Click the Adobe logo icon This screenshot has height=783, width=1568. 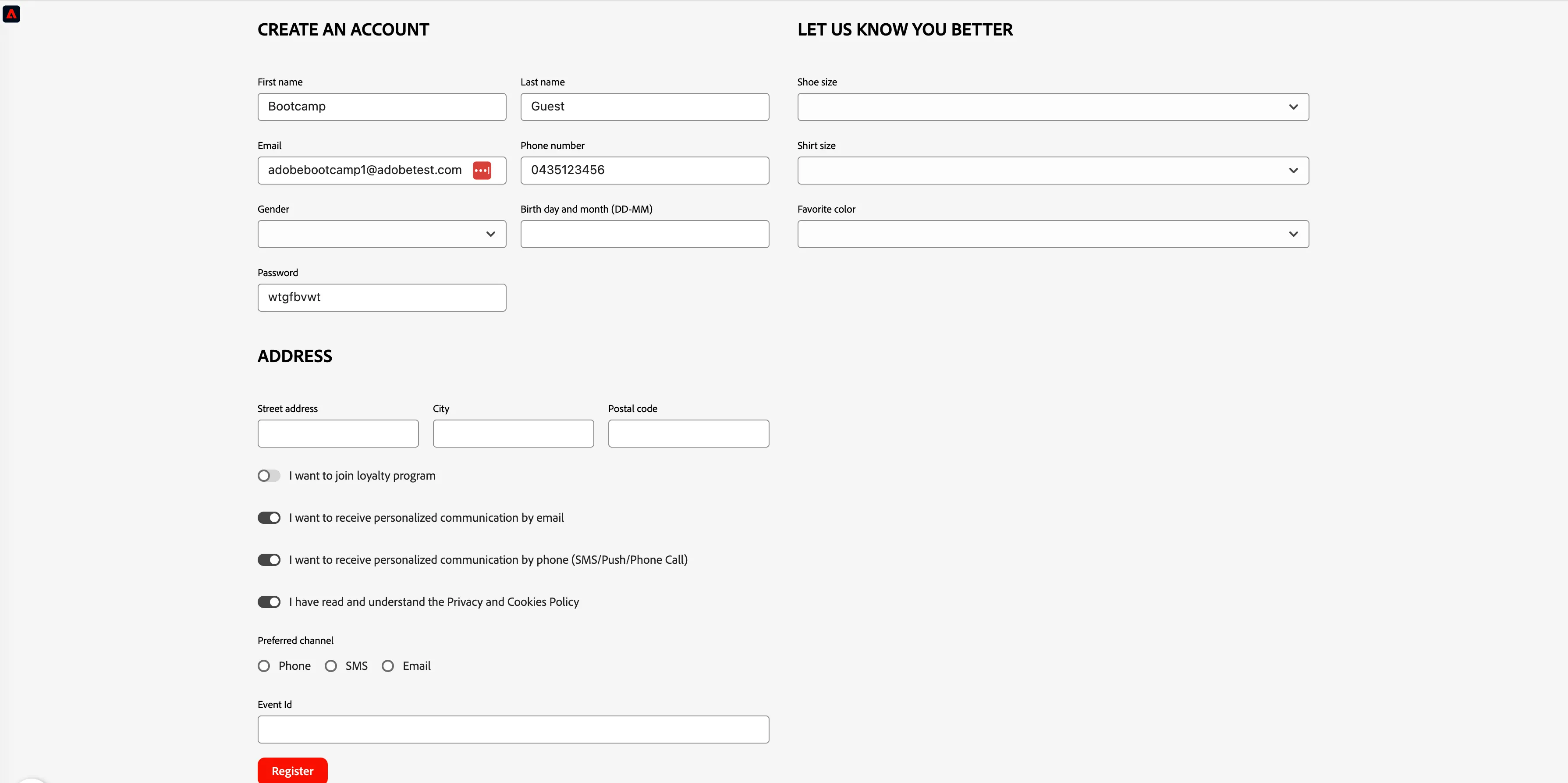pos(11,14)
